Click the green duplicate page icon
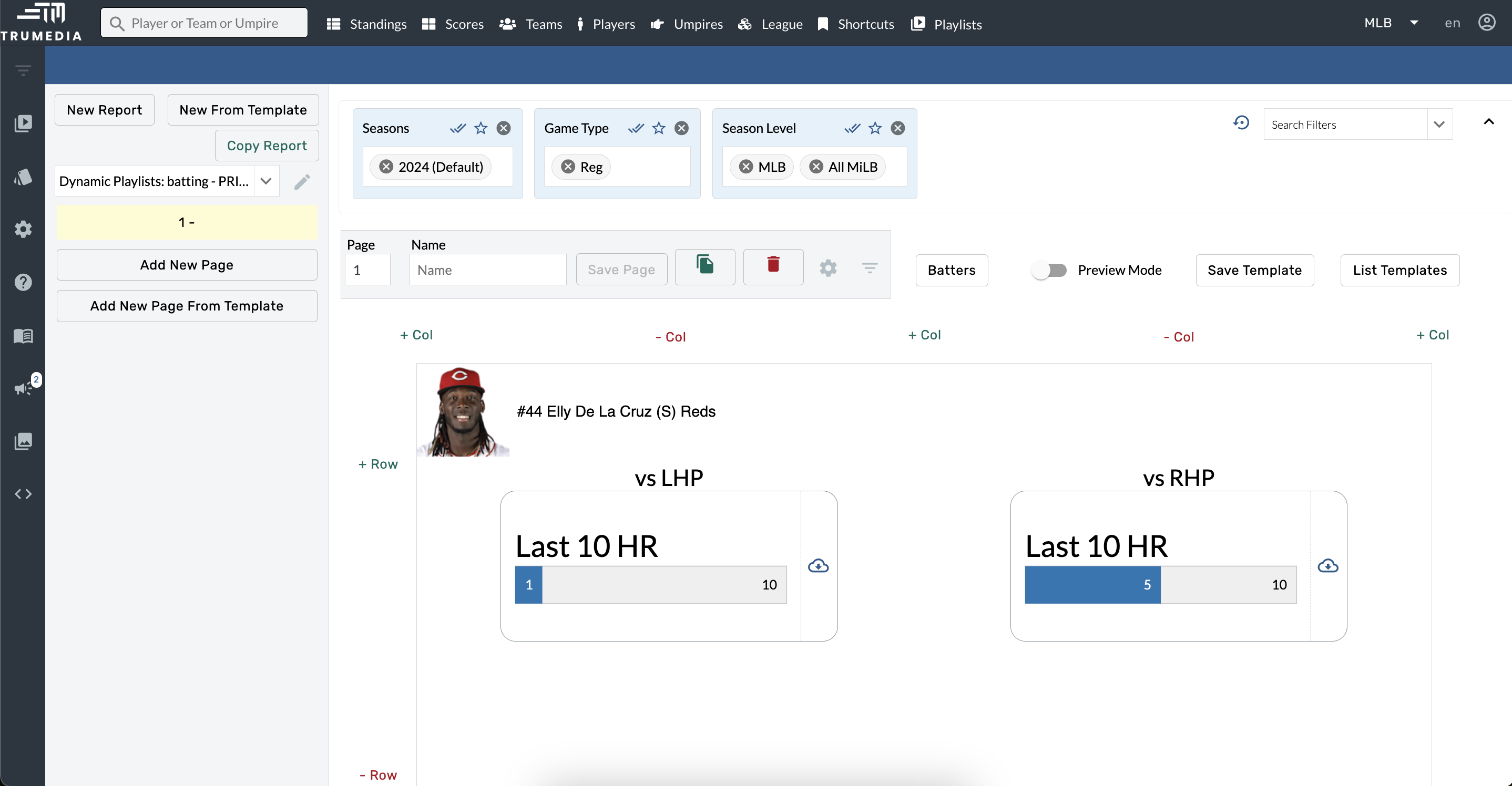Image resolution: width=1512 pixels, height=786 pixels. click(704, 266)
